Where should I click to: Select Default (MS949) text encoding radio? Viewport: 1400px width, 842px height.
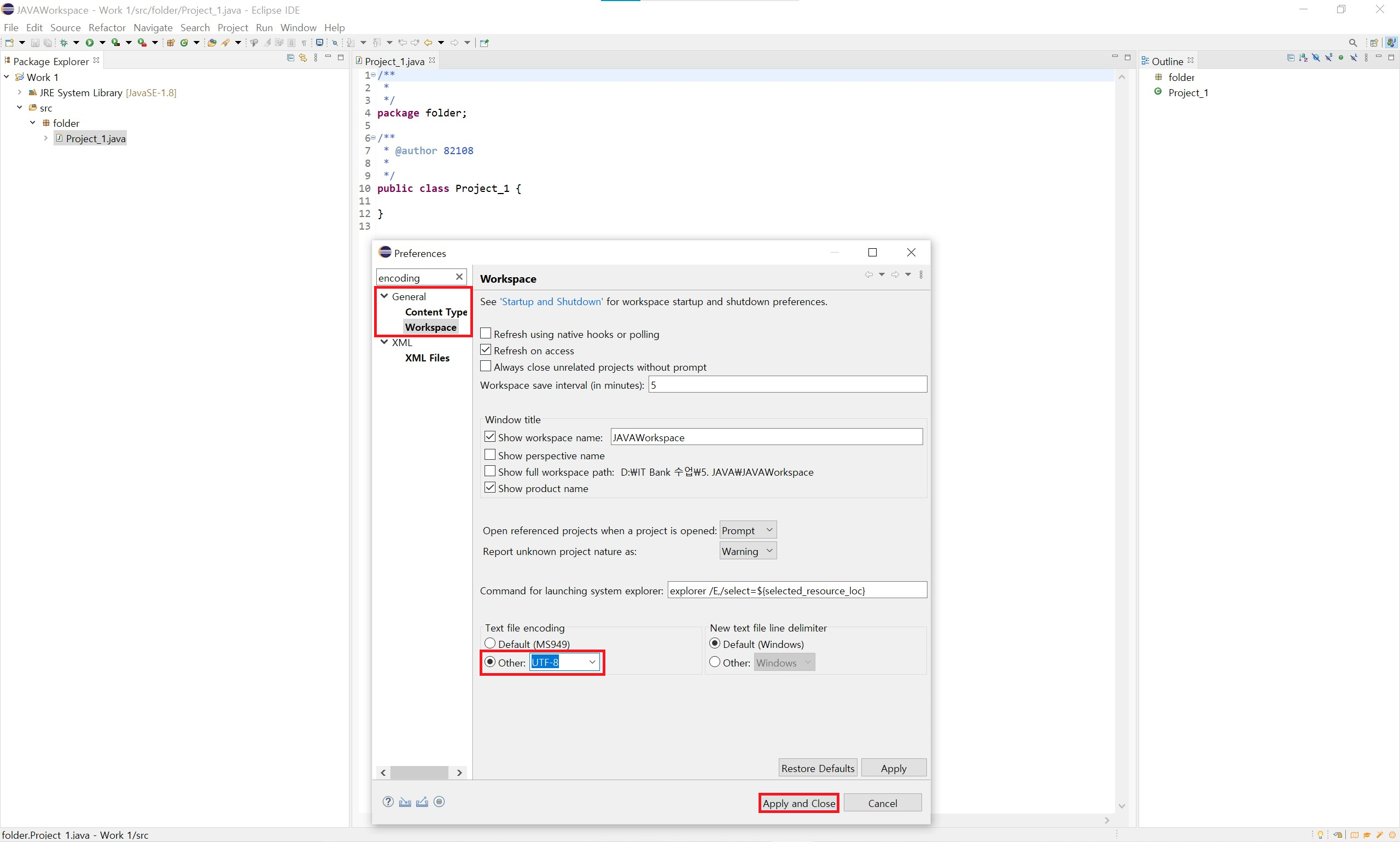[491, 644]
